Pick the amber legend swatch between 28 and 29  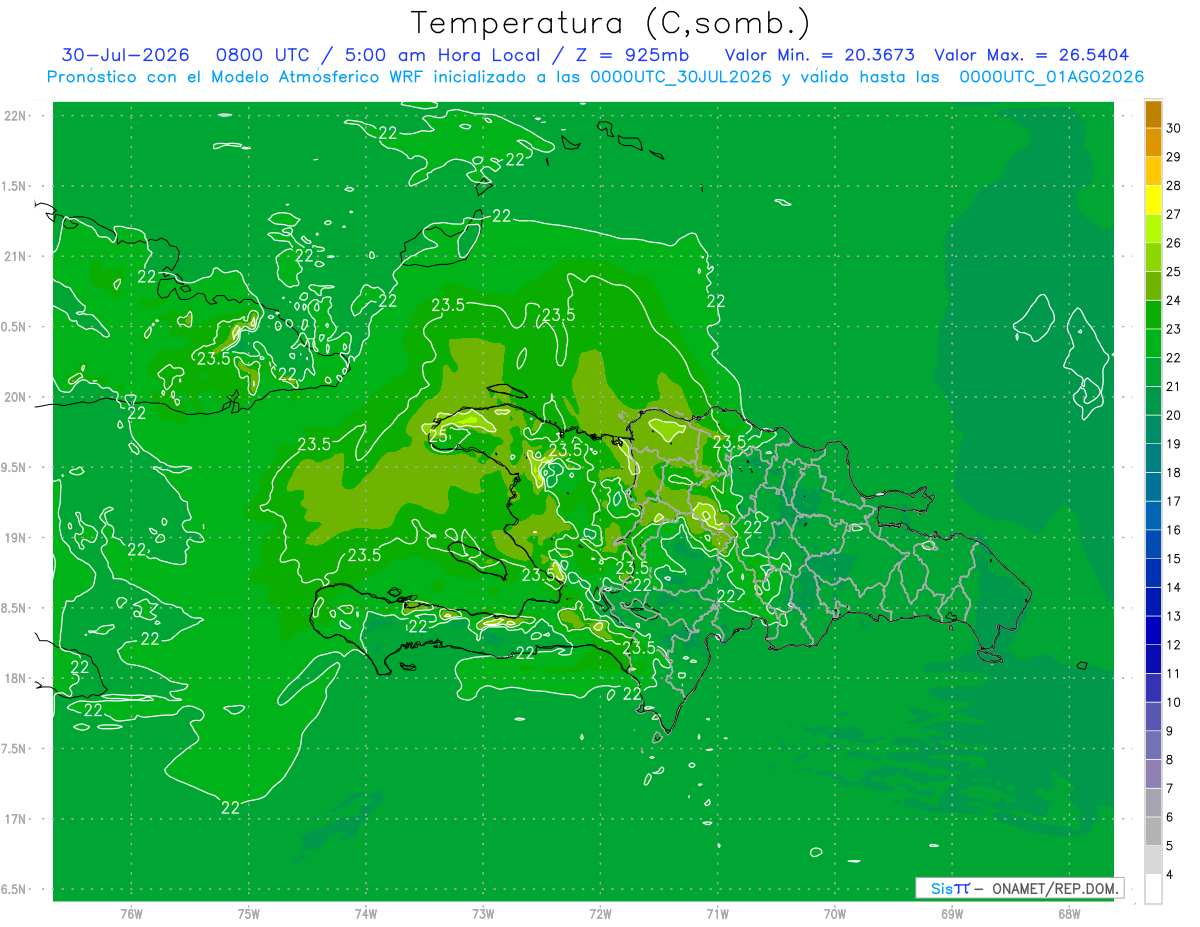(x=1153, y=171)
